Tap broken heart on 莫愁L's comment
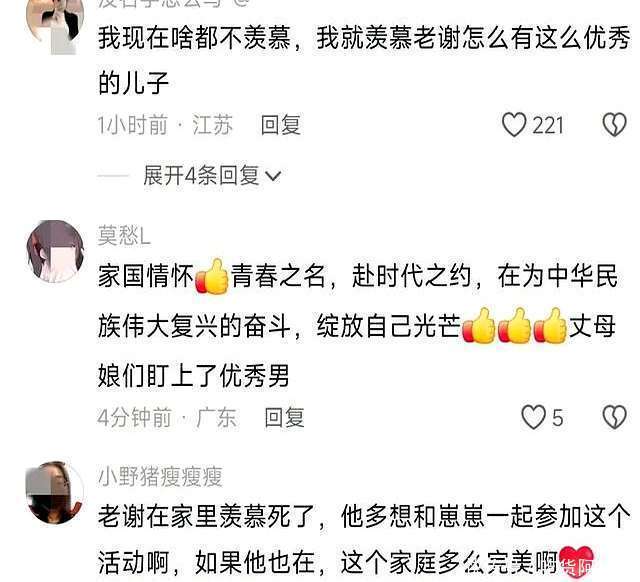Screen dimensions: 640x582 (x=614, y=417)
